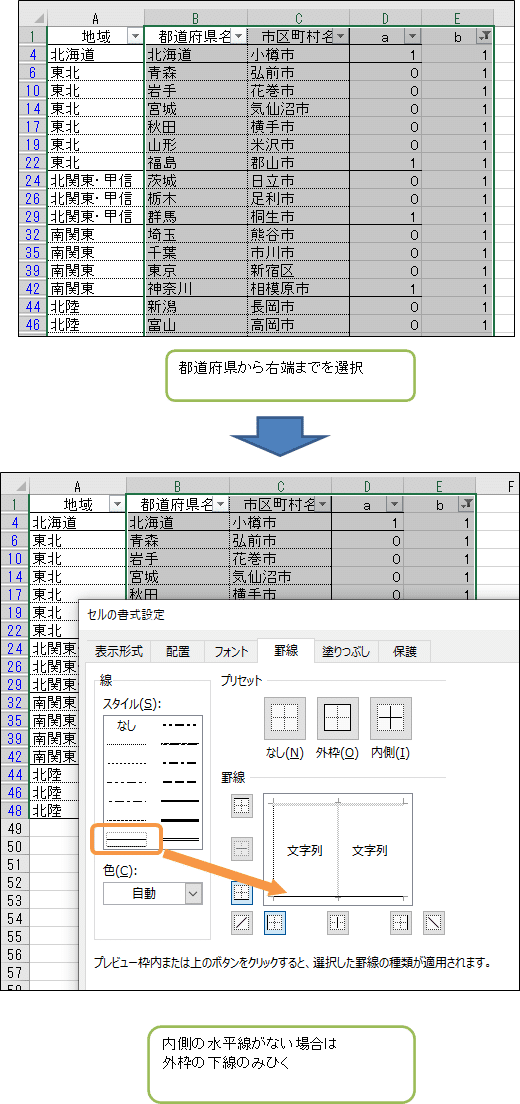Image resolution: width=520 pixels, height=1104 pixels.
Task: Toggle the inner vertical border button
Action: click(x=338, y=922)
